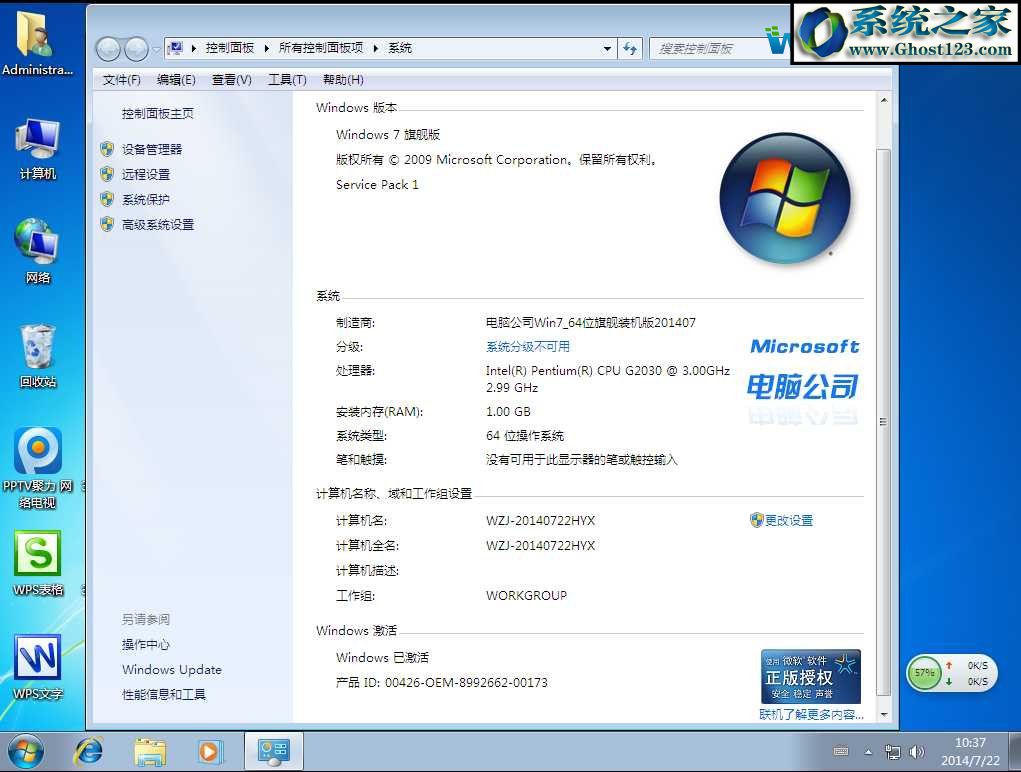Open media player taskbar icon
The width and height of the screenshot is (1021, 772).
point(210,752)
